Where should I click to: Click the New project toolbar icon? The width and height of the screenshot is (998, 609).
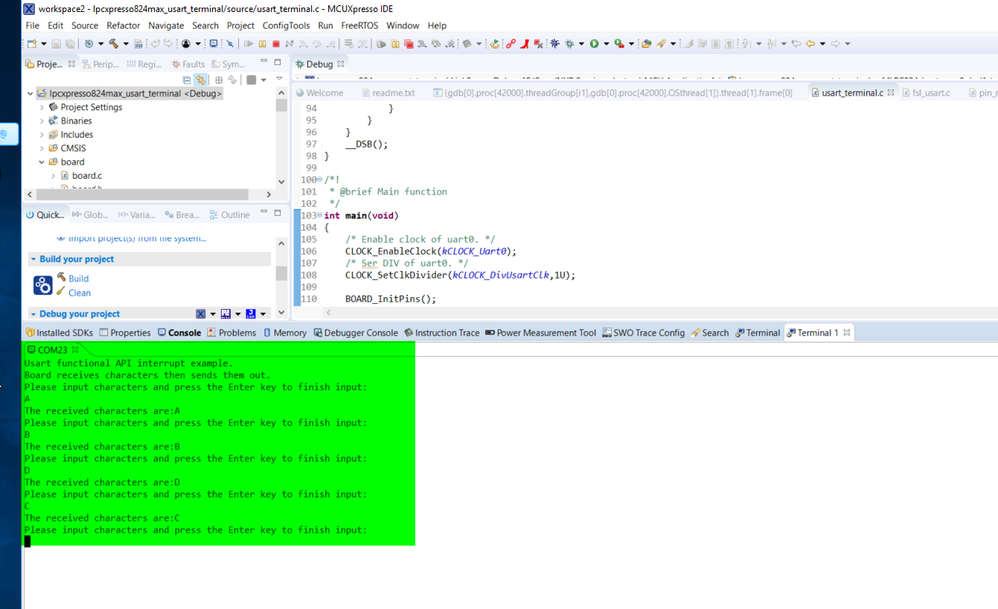32,44
